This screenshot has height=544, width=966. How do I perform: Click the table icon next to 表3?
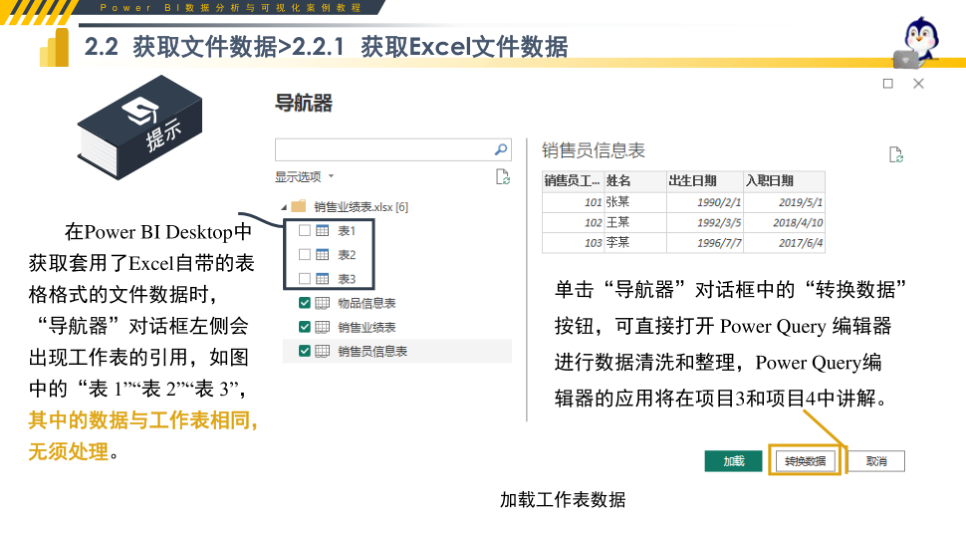tap(322, 278)
